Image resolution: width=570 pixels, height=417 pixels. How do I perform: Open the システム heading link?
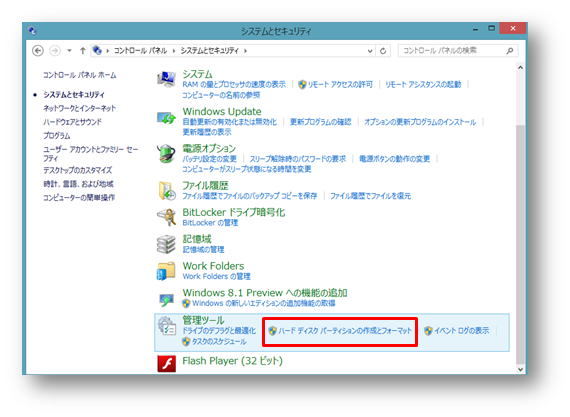point(197,74)
